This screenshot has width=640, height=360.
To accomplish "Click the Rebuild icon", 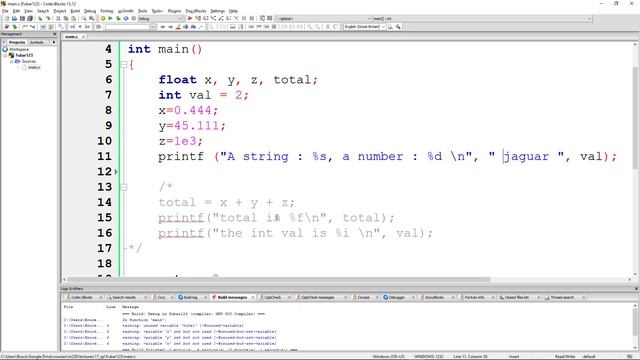I will click(x=126, y=18).
